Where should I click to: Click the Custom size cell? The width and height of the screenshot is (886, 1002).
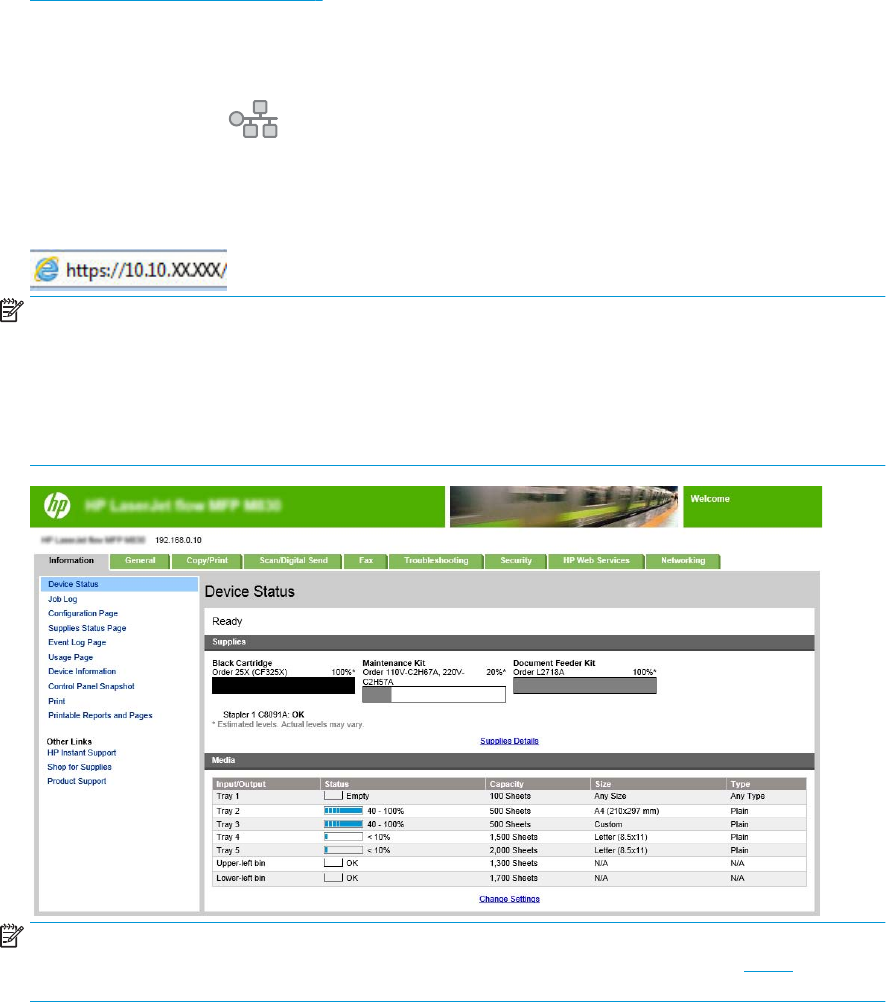[608, 824]
